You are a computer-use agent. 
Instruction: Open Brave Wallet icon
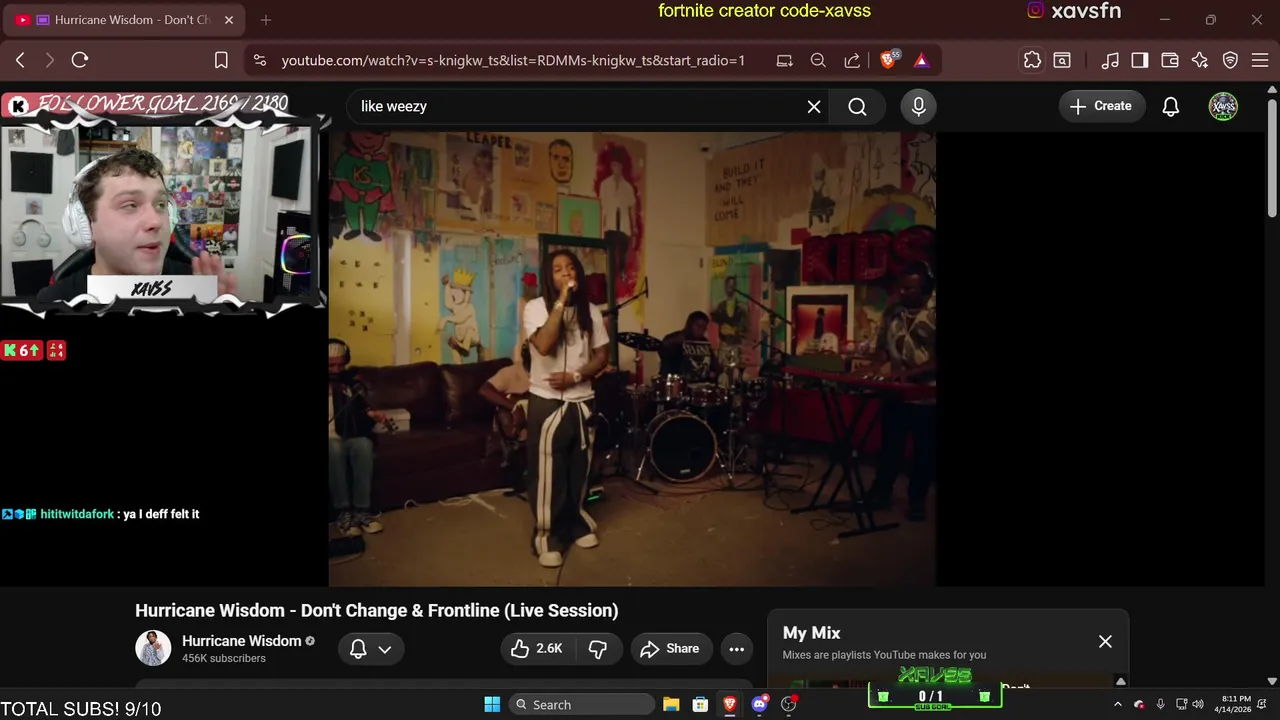coord(1169,60)
